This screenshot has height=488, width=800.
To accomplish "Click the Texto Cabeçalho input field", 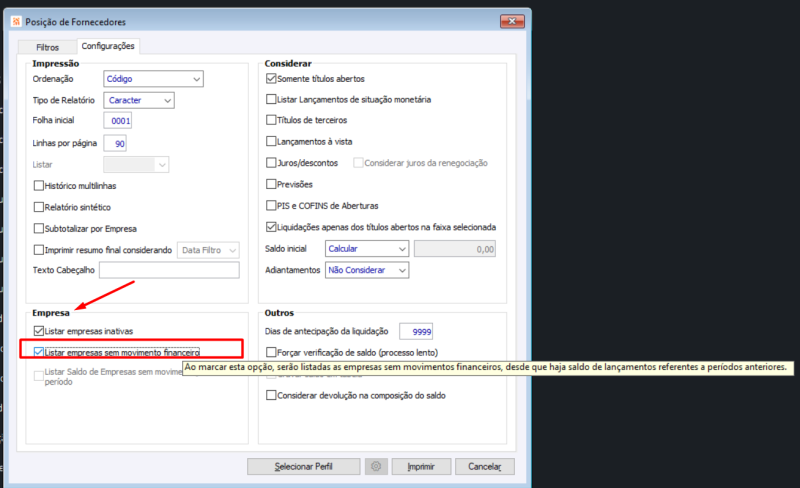I will 169,270.
